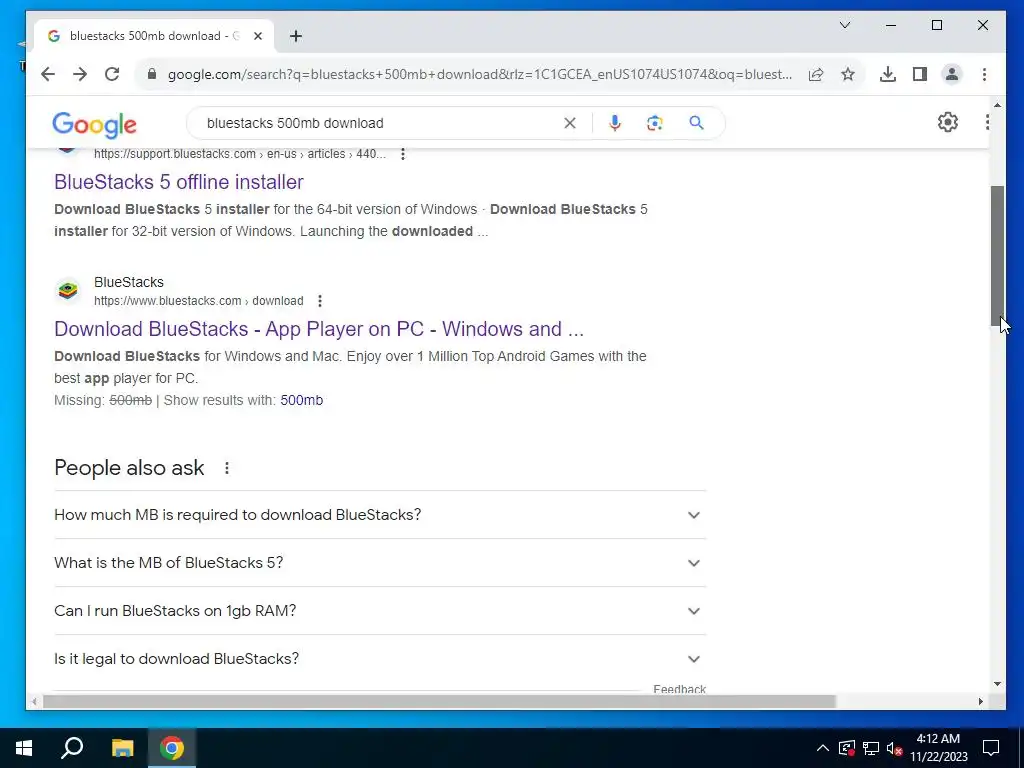Submit search with magnifier icon

(x=696, y=123)
